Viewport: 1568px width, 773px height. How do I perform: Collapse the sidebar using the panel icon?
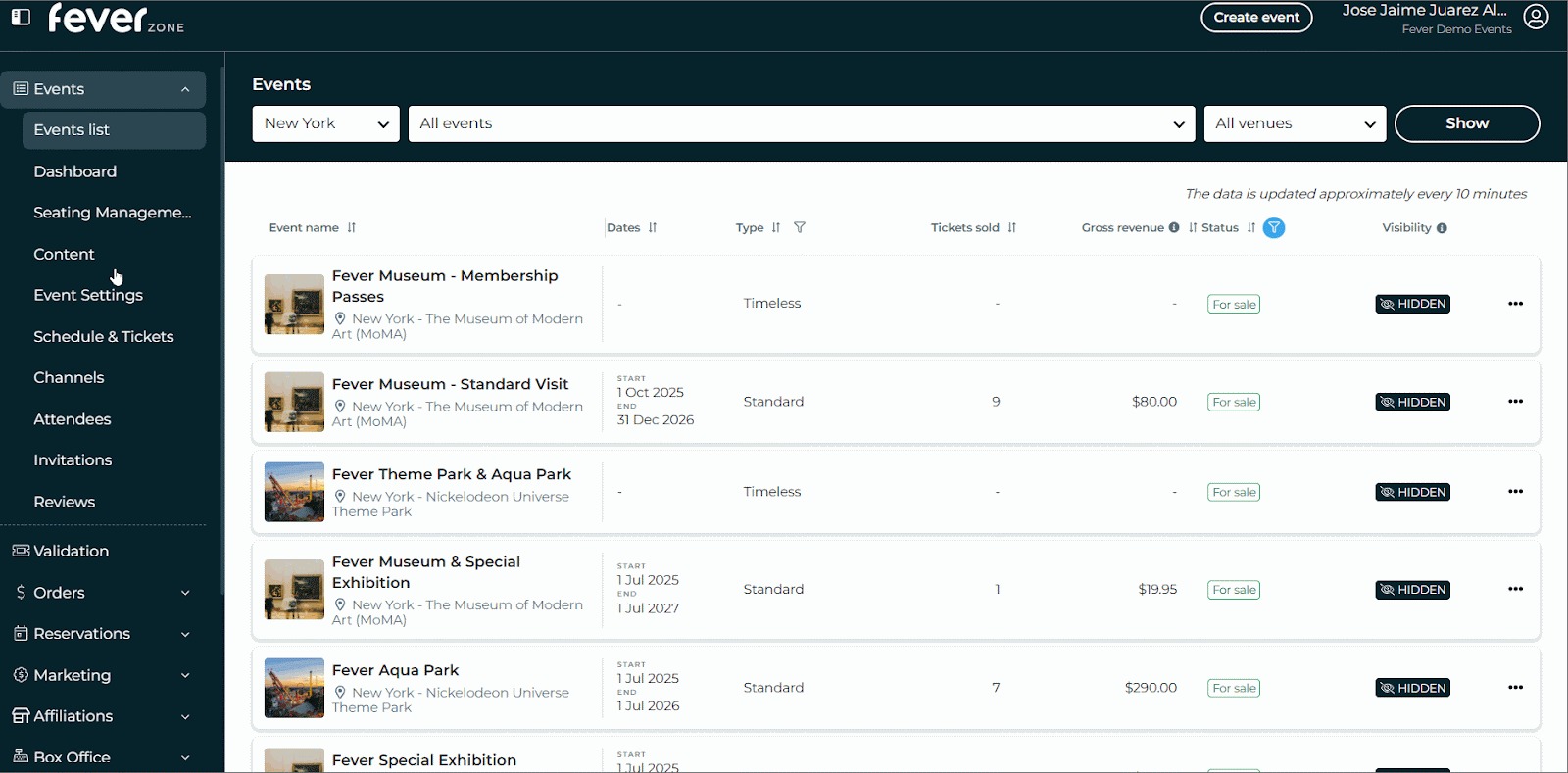(21, 17)
